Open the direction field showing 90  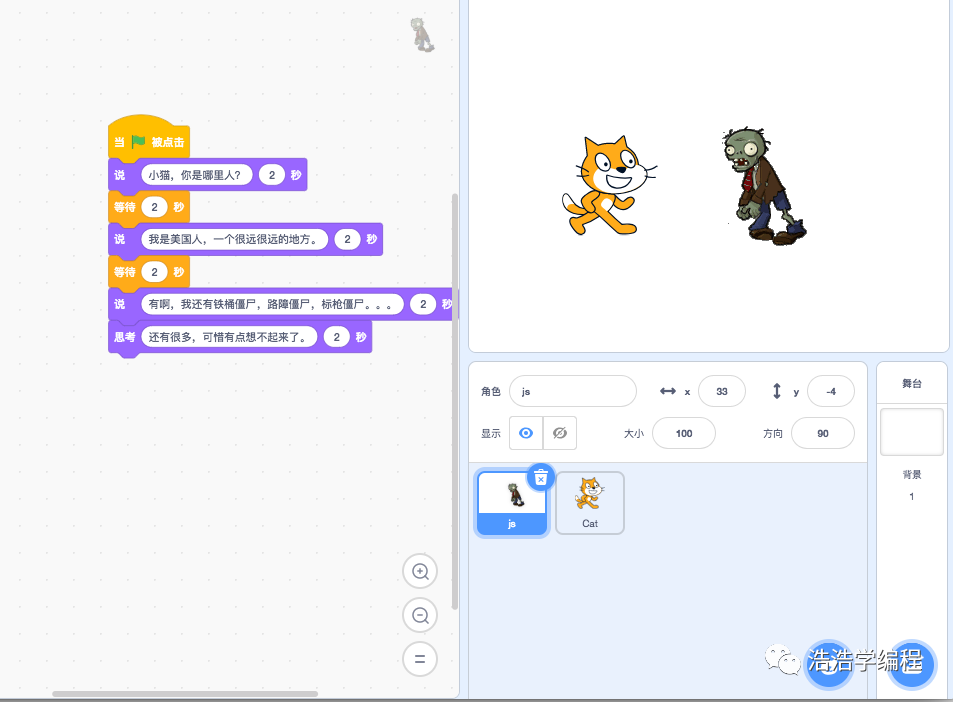[823, 433]
